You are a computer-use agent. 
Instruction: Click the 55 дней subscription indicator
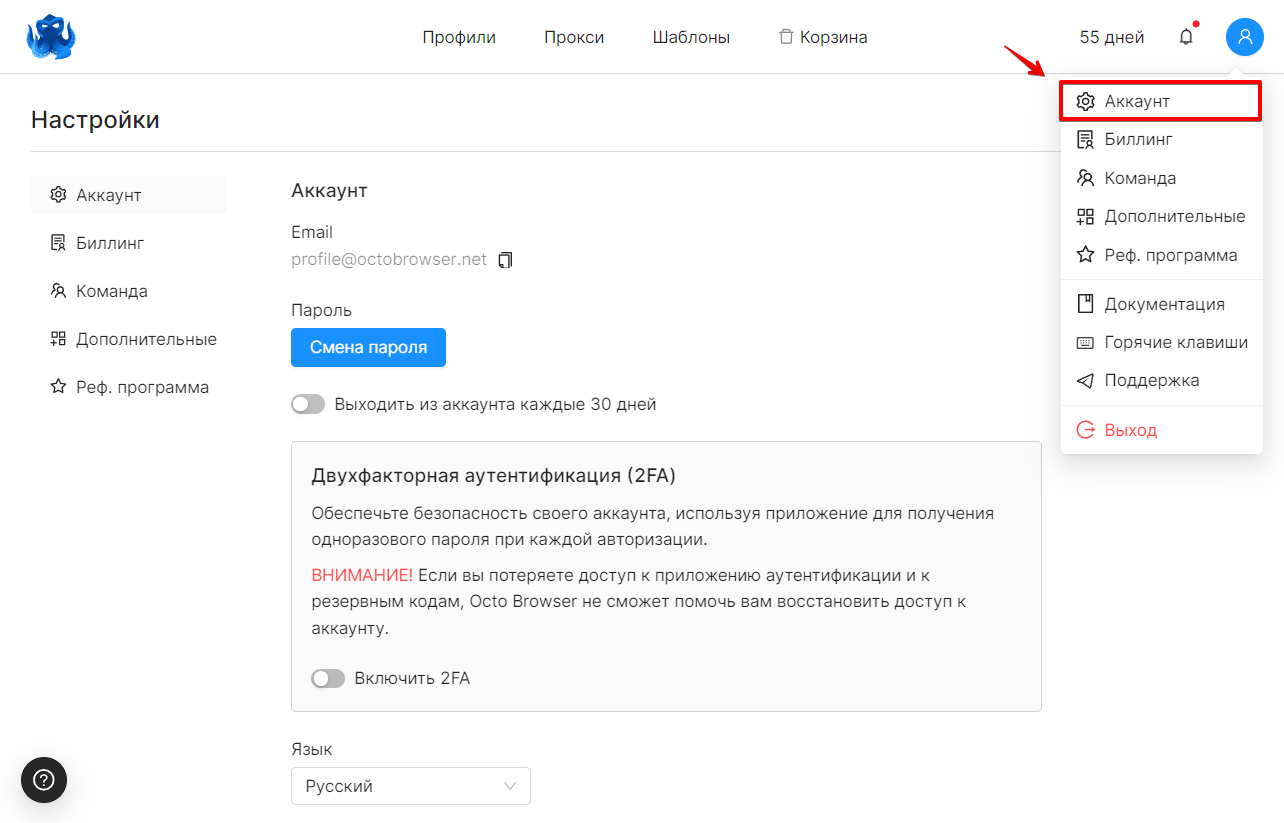[1112, 37]
